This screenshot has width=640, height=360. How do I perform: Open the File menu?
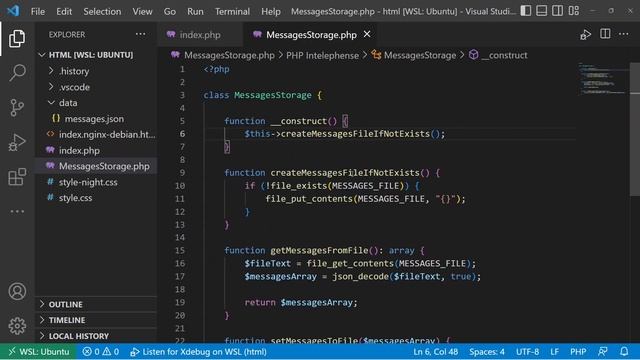click(x=38, y=11)
